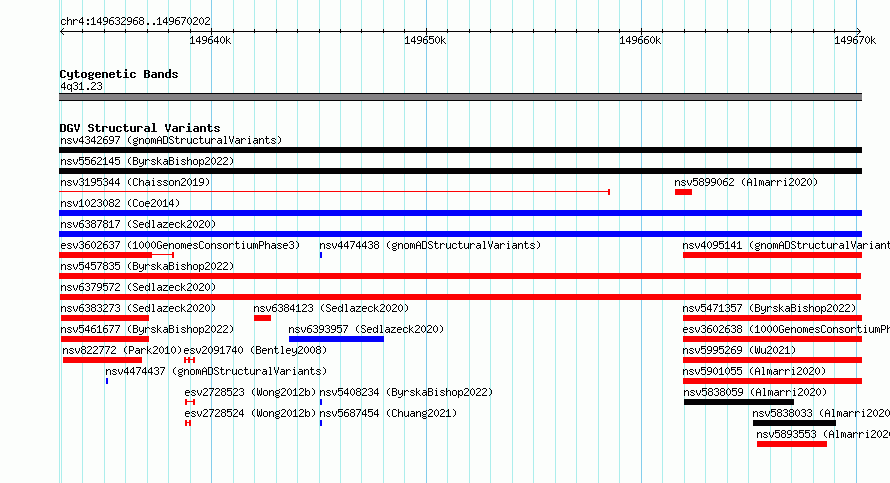890x483 pixels.
Task: Open nsv6383273 (Sedlazeck2020) label
Action: point(138,308)
